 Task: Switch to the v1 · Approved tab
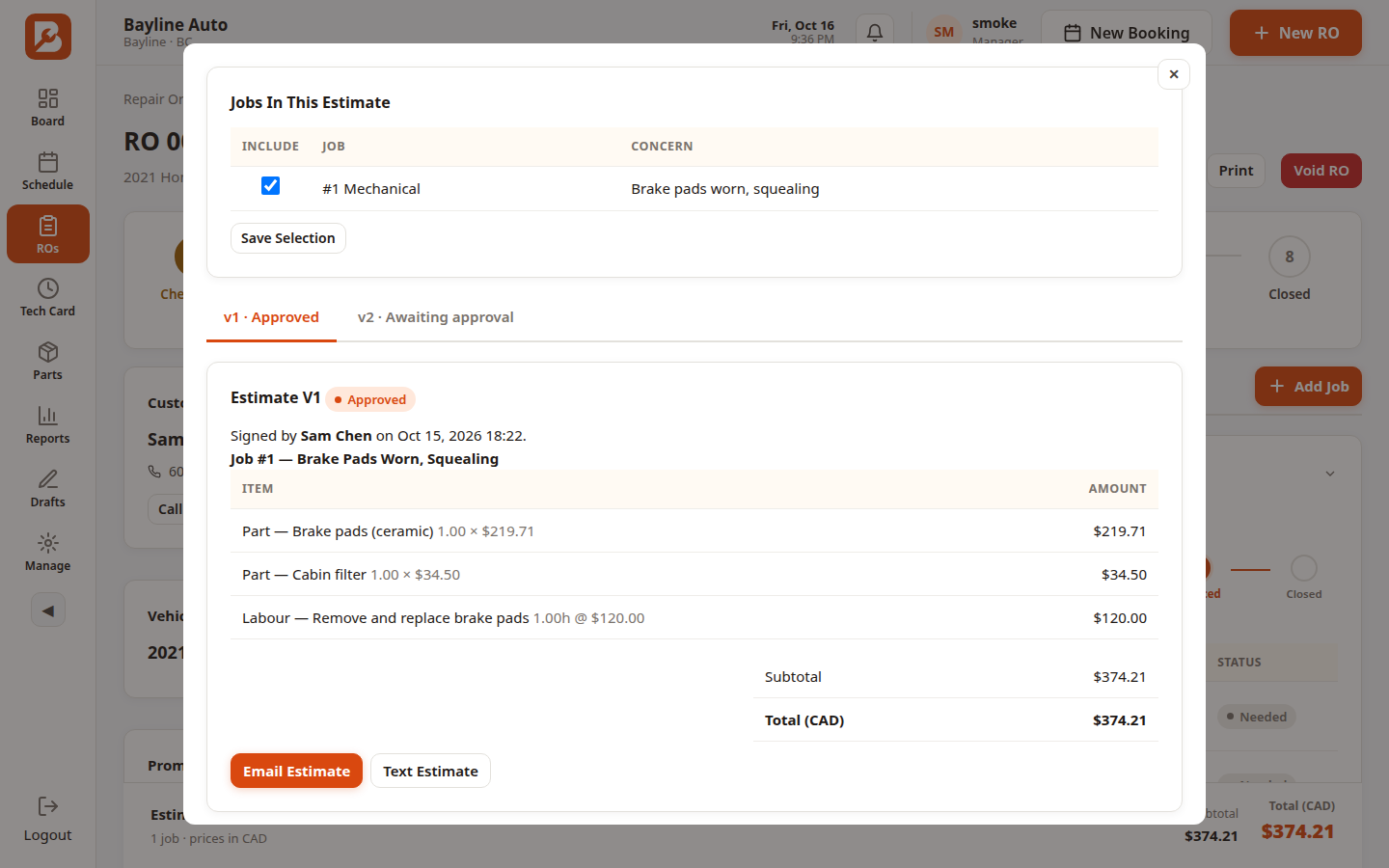[271, 317]
